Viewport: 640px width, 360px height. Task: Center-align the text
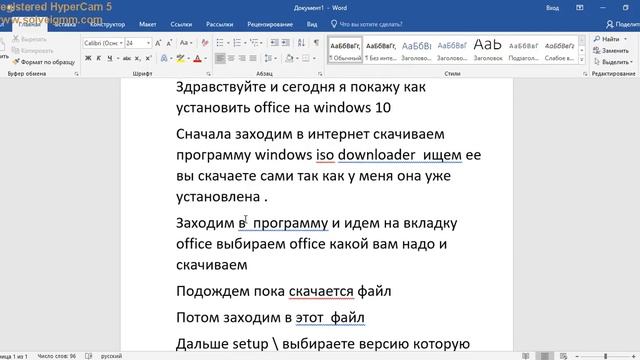point(231,58)
